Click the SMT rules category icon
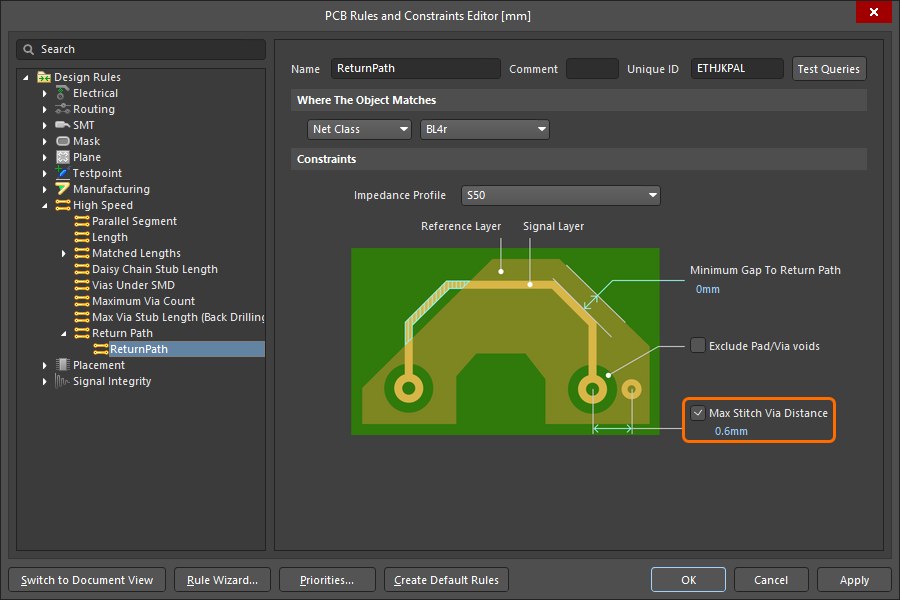The image size is (900, 600). tap(63, 125)
